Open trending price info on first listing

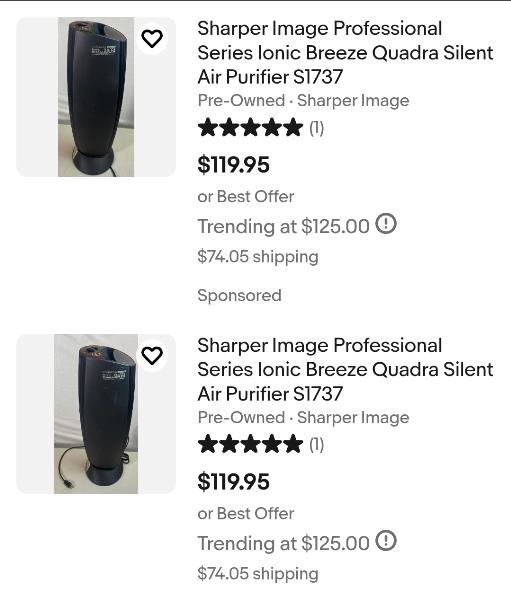click(386, 224)
